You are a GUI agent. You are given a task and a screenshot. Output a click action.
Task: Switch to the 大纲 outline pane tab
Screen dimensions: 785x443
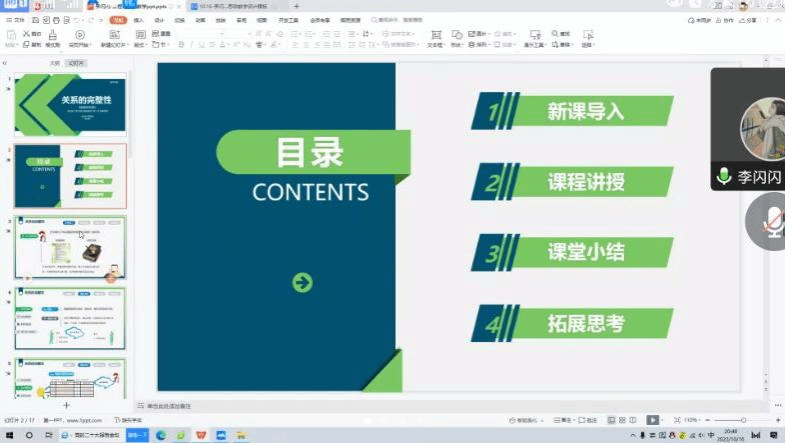(55, 63)
